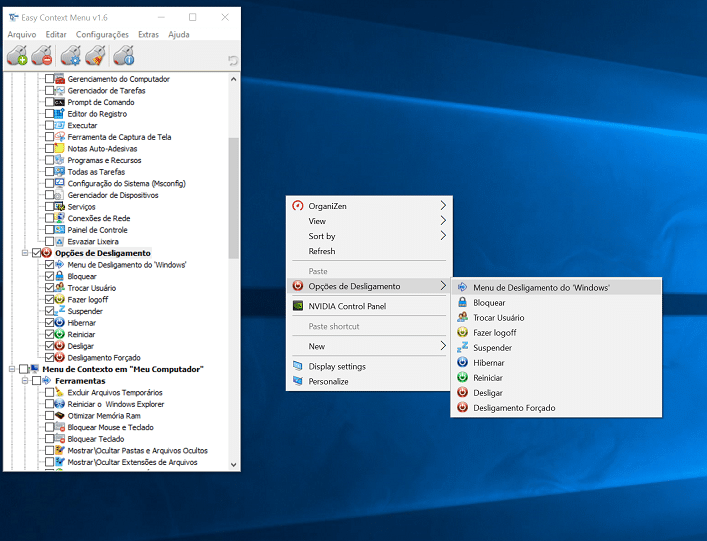Screen dimensions: 707x541
Task: Click the Desligamento Forçado icon in submenu
Action: 462,408
